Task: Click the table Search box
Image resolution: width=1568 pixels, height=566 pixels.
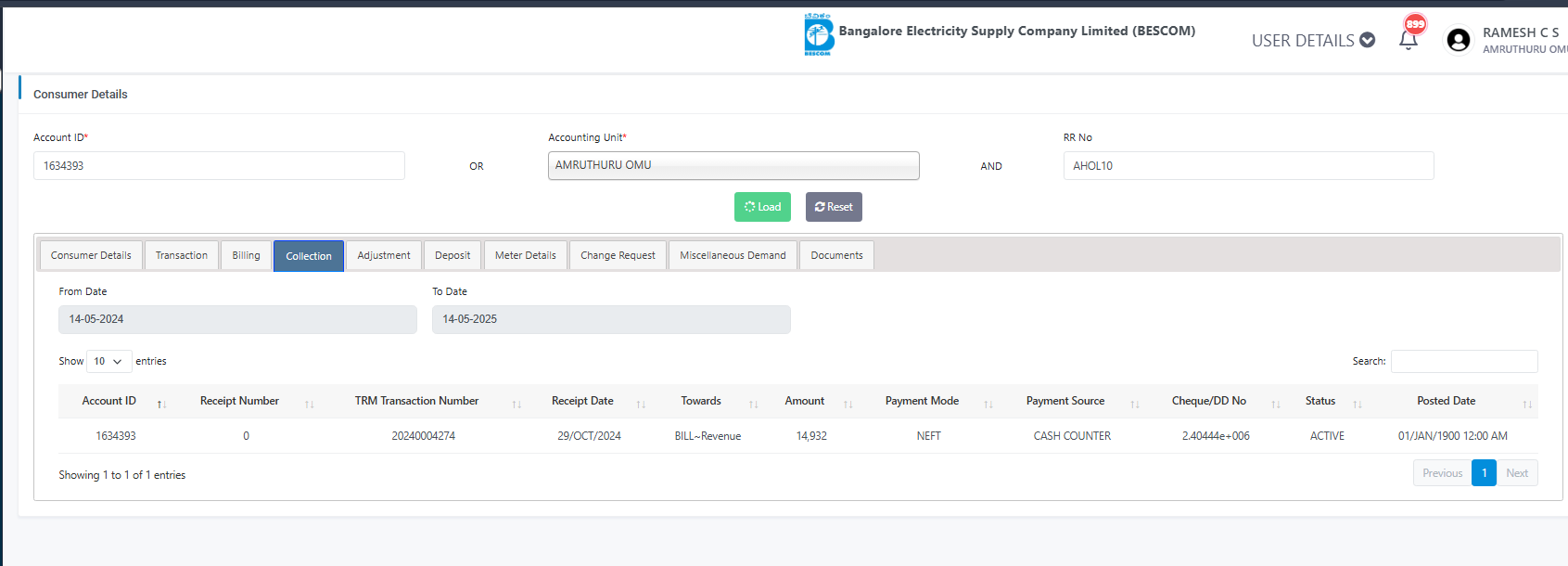Action: (x=1464, y=361)
